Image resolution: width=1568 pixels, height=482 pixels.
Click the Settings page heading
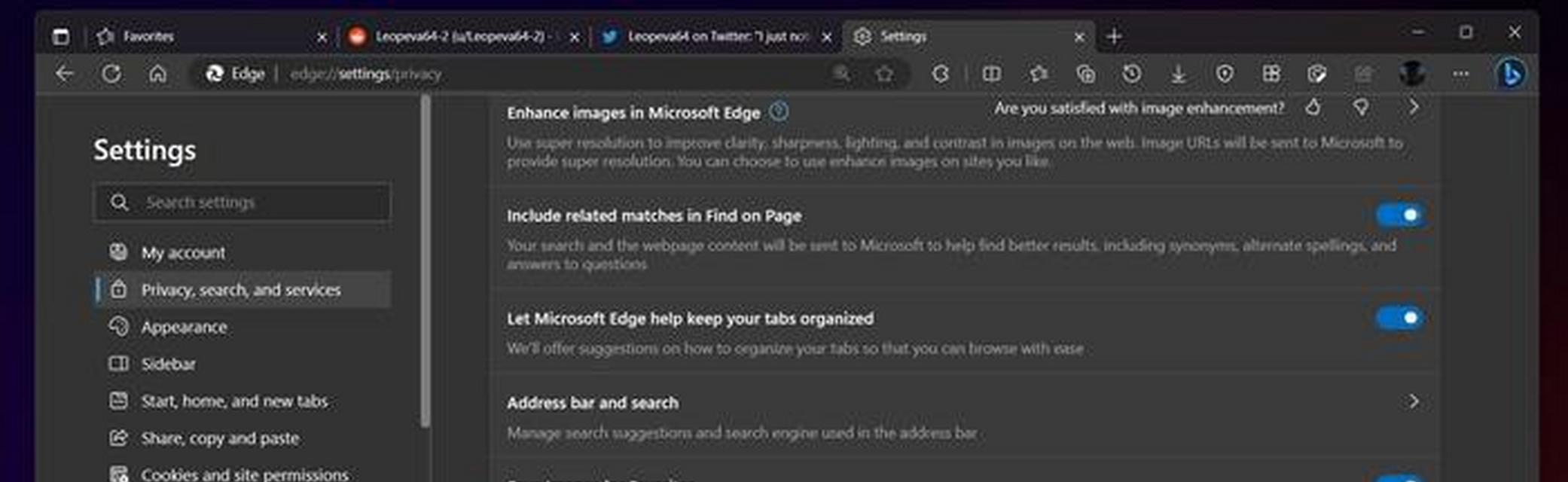coord(145,150)
